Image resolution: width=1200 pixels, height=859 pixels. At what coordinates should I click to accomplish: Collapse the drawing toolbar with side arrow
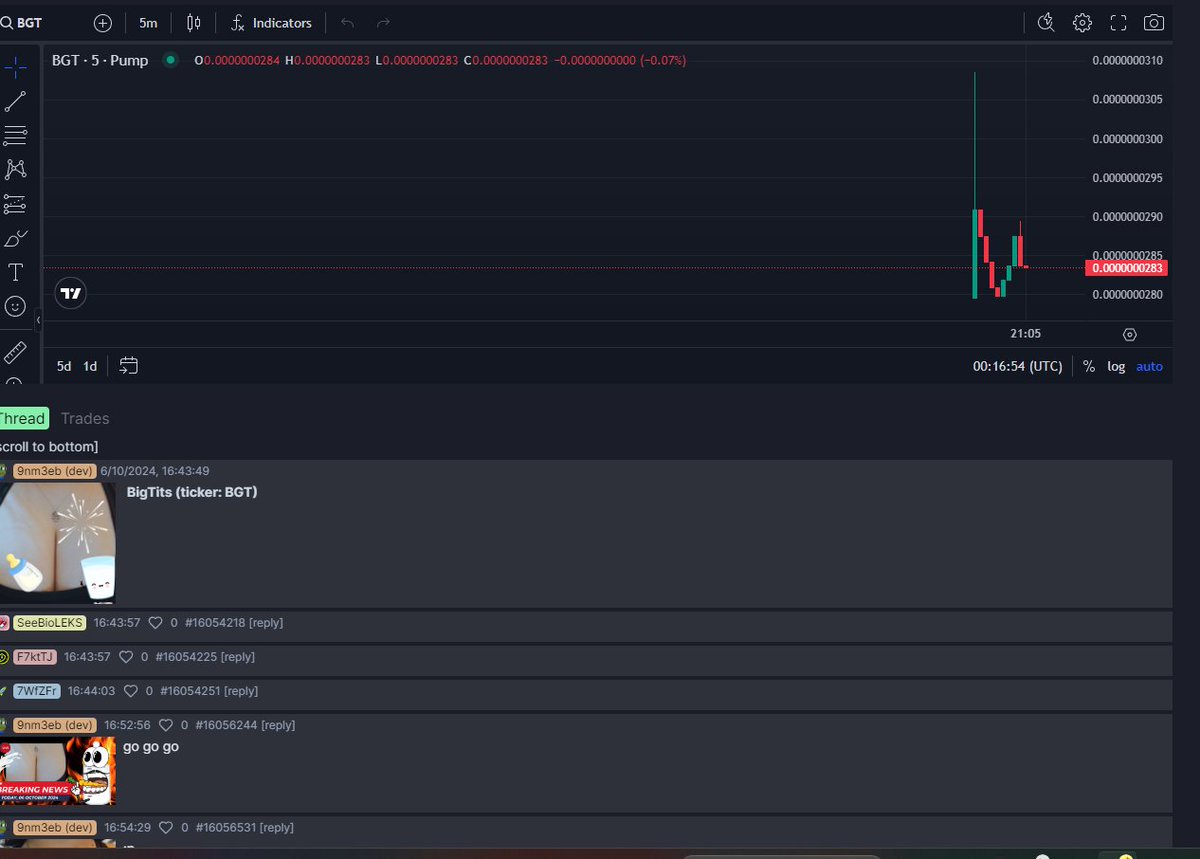coord(38,320)
